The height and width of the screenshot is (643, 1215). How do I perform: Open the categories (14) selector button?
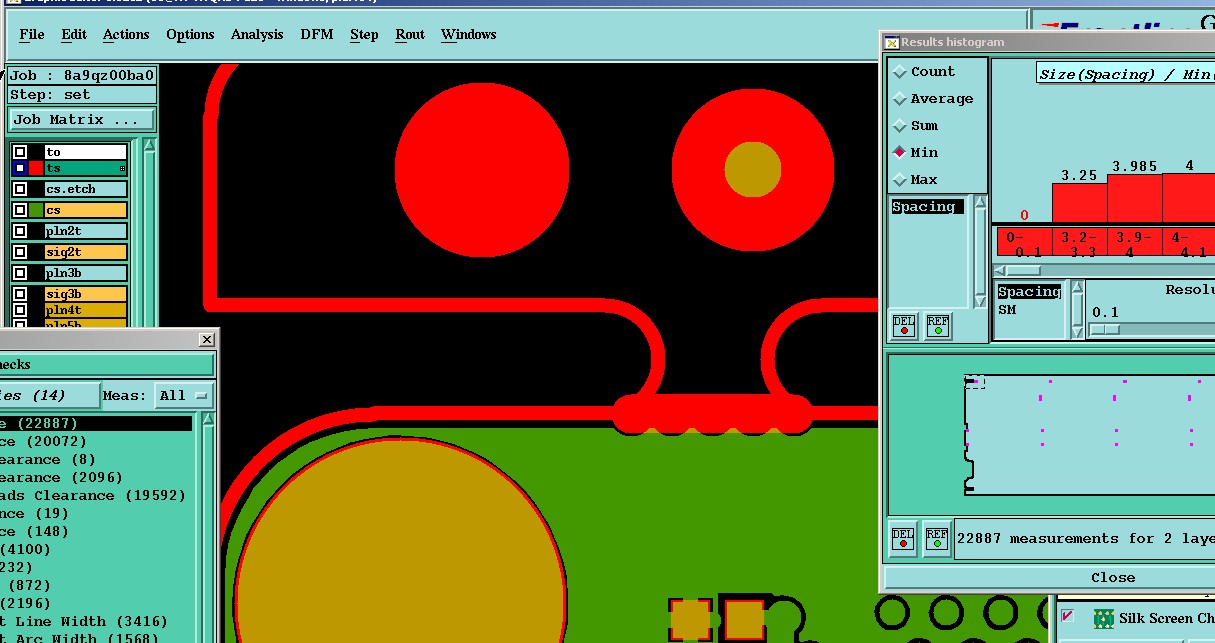(x=48, y=396)
